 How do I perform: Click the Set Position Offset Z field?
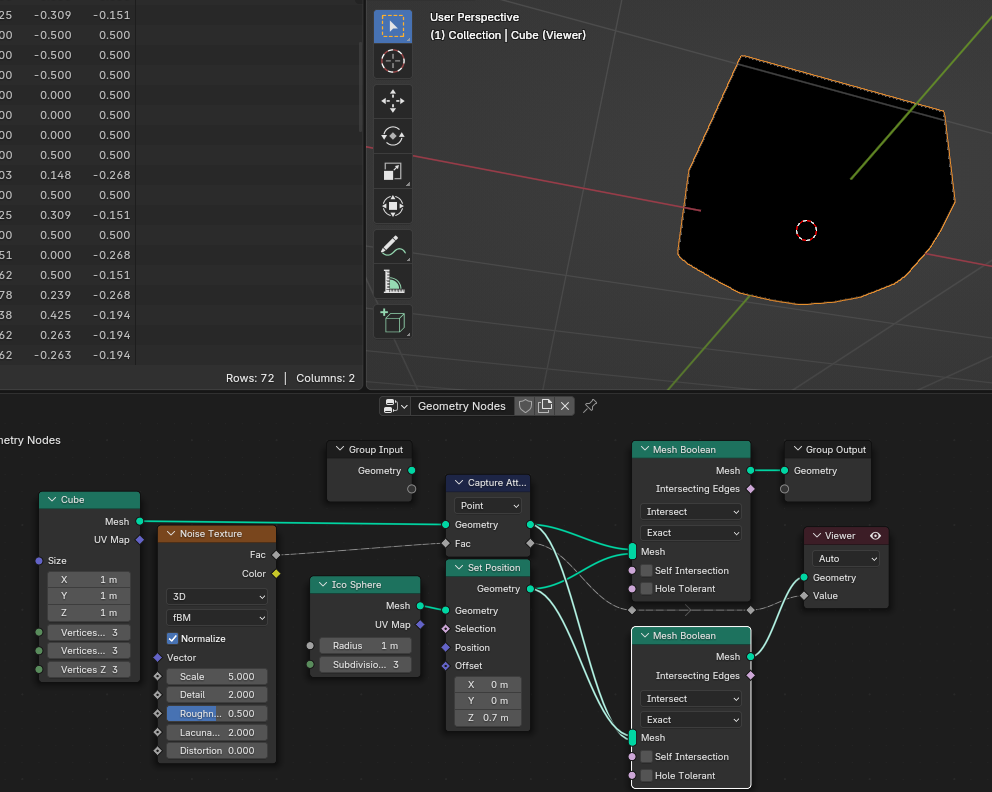coord(488,718)
